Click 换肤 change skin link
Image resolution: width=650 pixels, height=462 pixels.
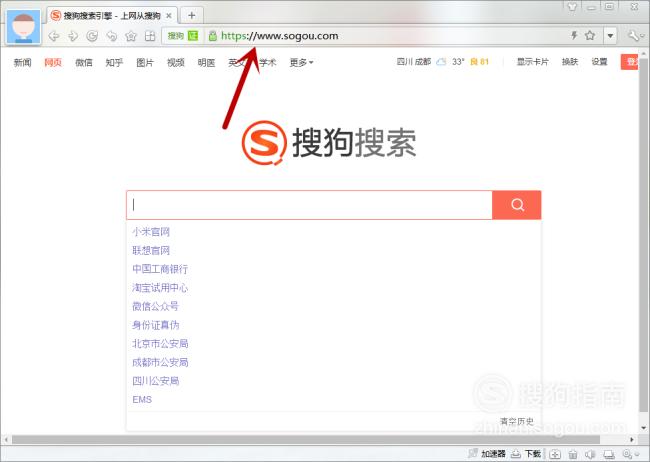(570, 62)
